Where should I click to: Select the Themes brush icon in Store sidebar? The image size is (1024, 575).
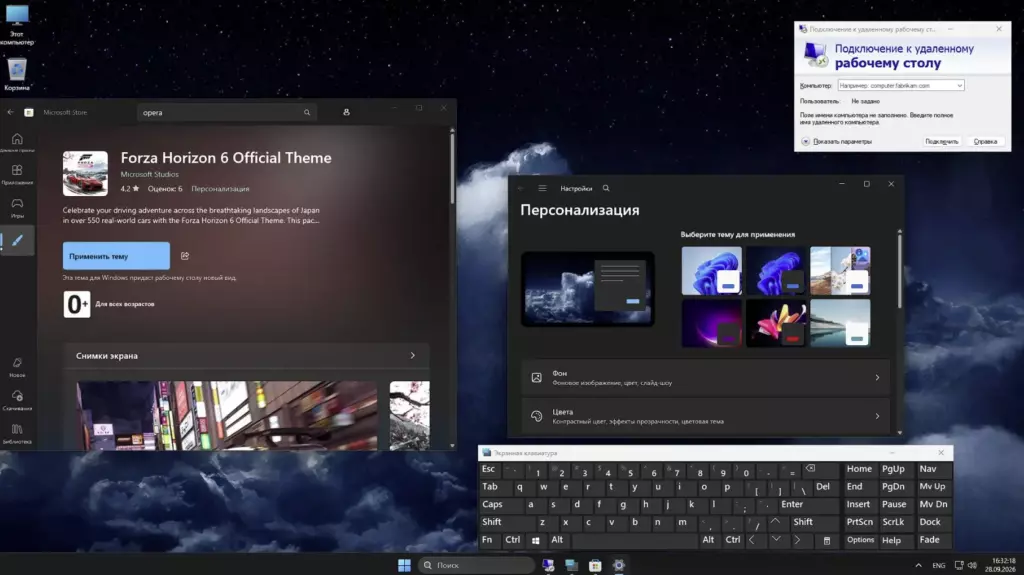[x=17, y=240]
